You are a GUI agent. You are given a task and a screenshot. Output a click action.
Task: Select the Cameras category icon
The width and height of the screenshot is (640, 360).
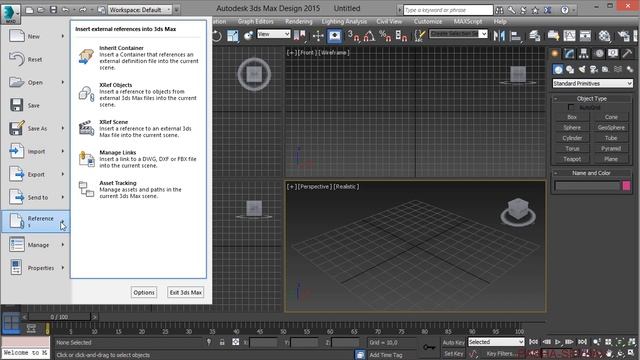pos(594,69)
